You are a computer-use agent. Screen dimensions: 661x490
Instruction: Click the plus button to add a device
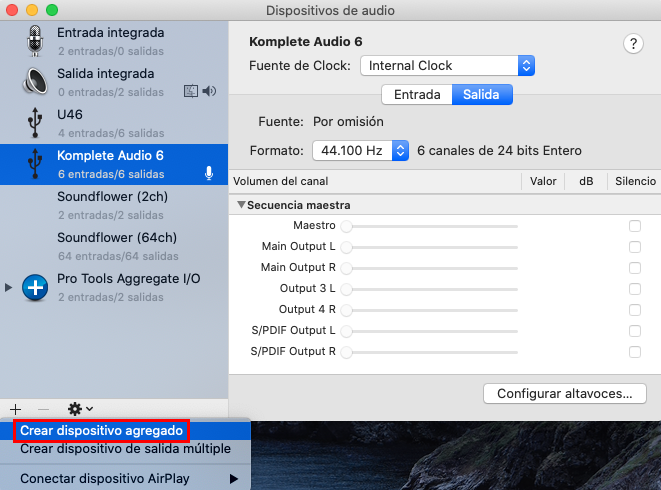tap(16, 409)
